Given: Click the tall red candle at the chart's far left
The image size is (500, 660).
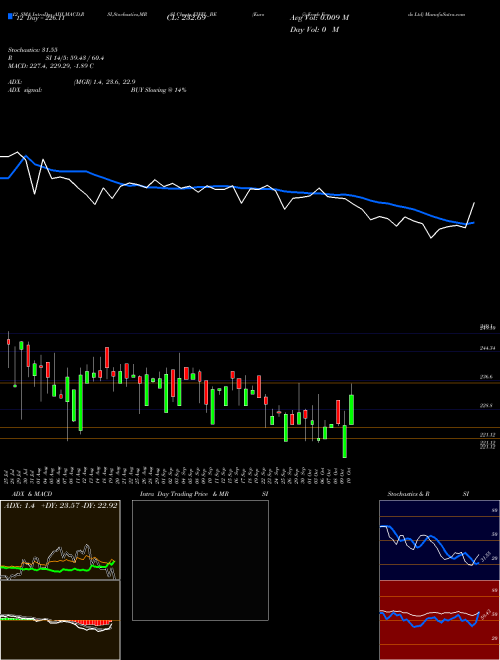Looking at the screenshot, I should coord(28,355).
